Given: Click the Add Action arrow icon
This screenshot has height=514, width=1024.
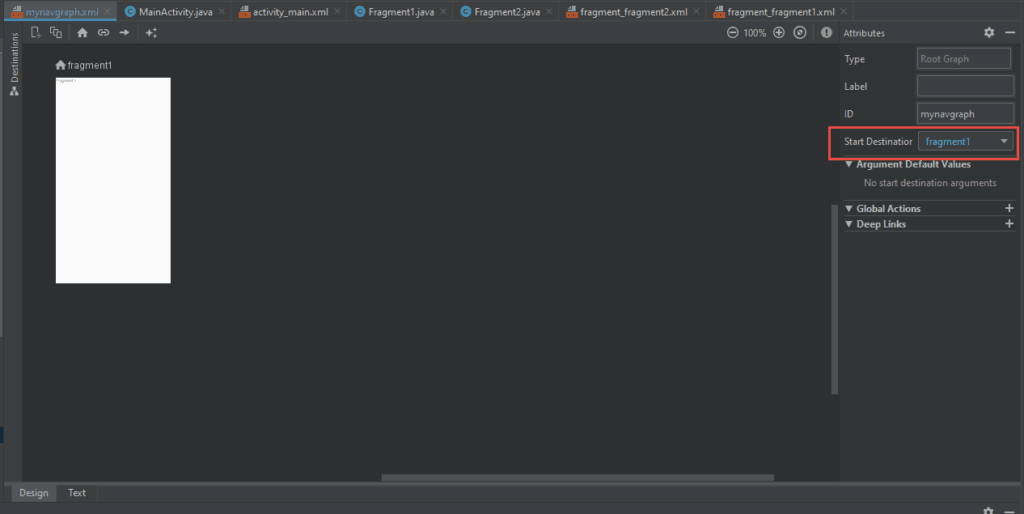Looking at the screenshot, I should [x=124, y=33].
